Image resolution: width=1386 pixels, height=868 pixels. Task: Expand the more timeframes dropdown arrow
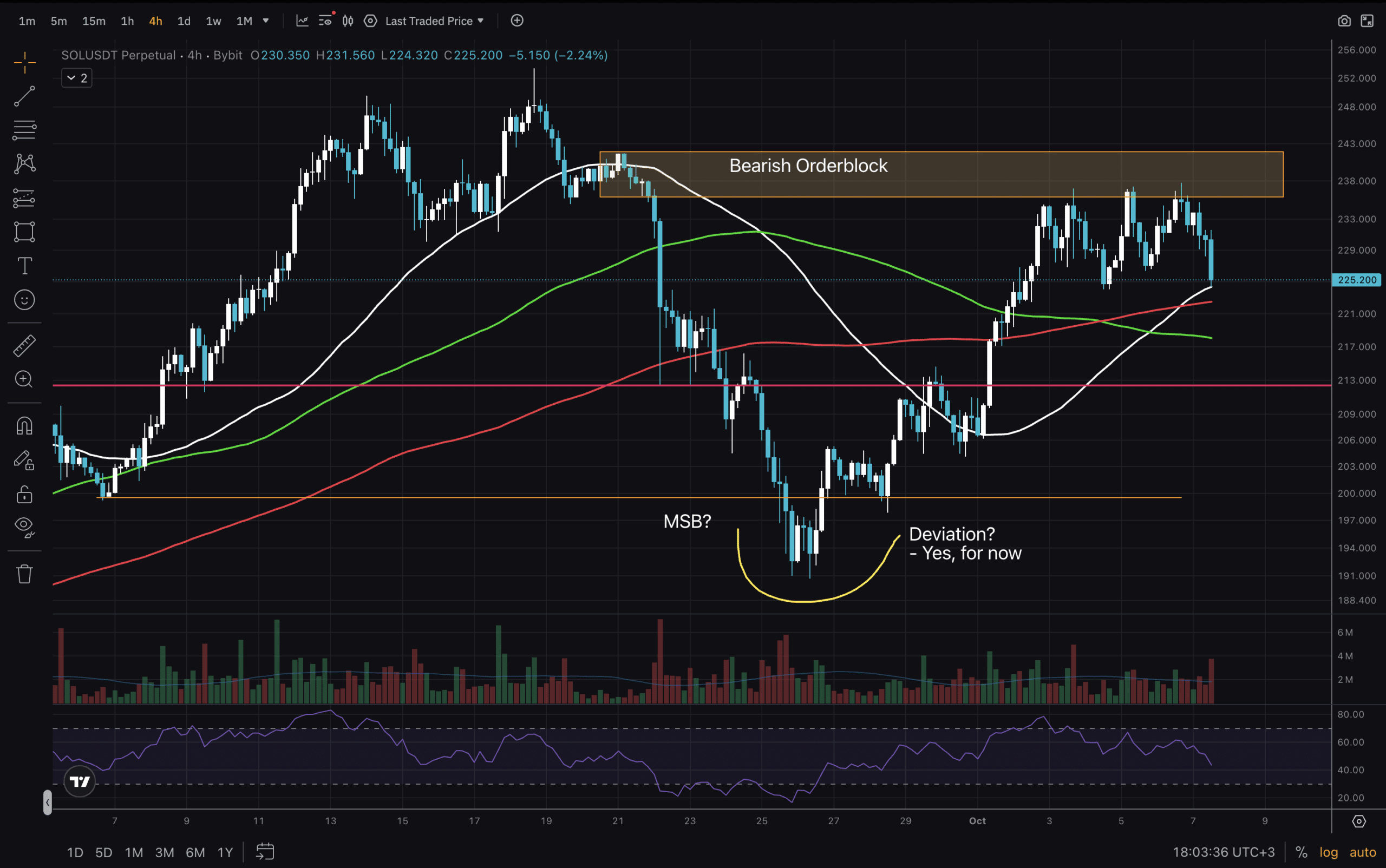click(266, 21)
